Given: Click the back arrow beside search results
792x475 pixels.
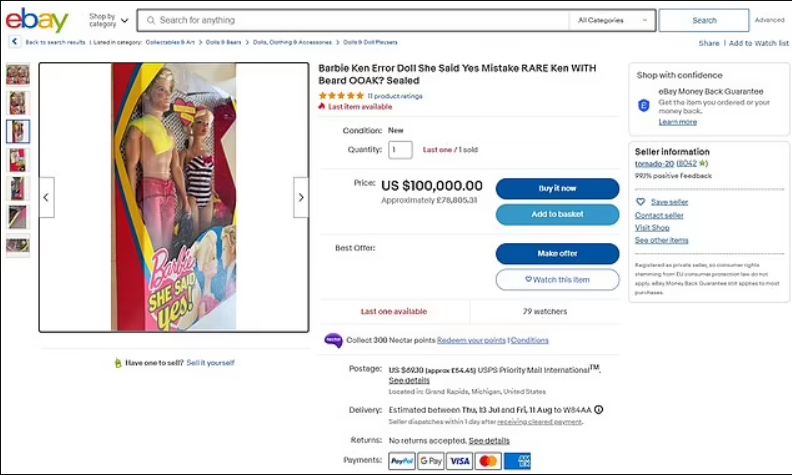Looking at the screenshot, I should [15, 42].
